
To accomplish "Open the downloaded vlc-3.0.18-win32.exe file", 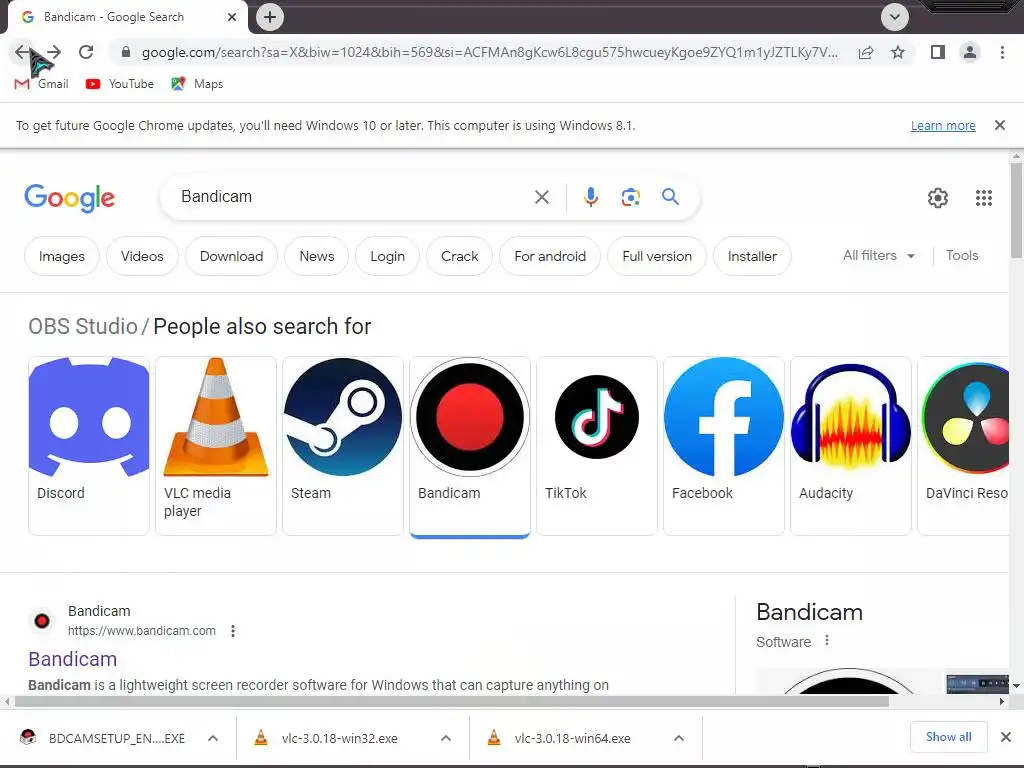I will coord(327,738).
